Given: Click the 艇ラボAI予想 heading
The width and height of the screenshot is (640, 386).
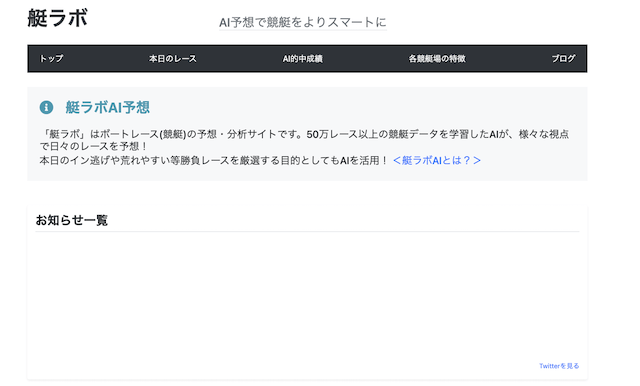Looking at the screenshot, I should 108,107.
